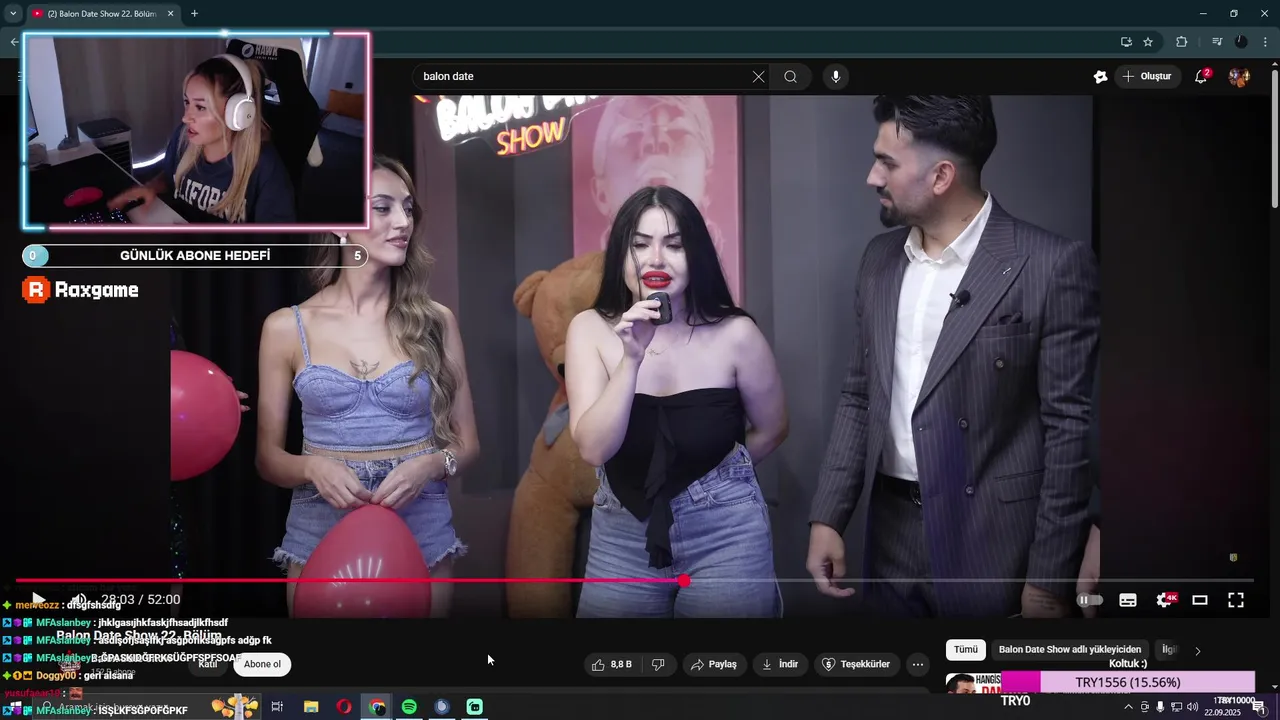Open the tab search dropdown arrow
Screen dimensions: 1280x720
13,13
